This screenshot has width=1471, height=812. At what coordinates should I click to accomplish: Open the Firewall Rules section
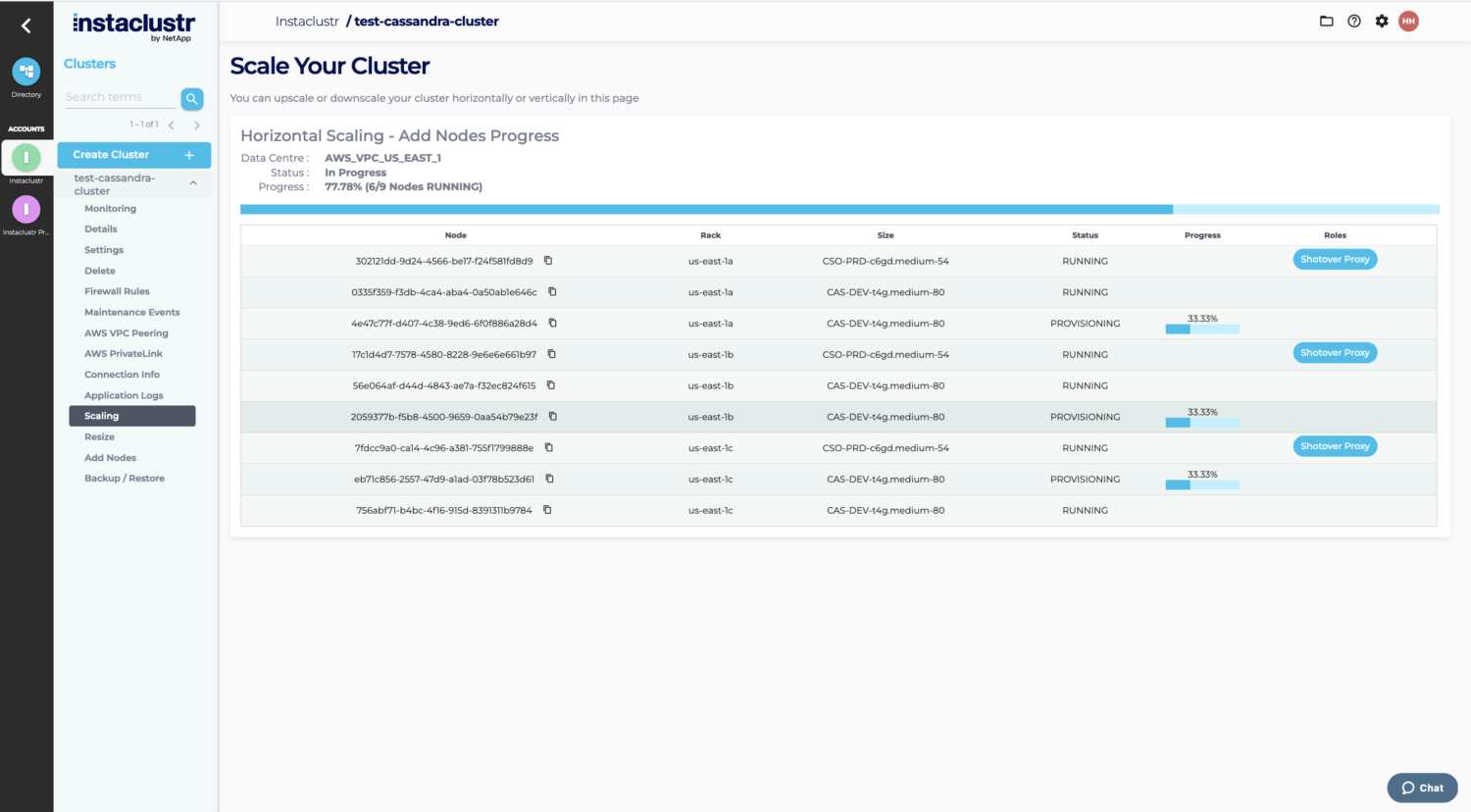pyautogui.click(x=116, y=290)
